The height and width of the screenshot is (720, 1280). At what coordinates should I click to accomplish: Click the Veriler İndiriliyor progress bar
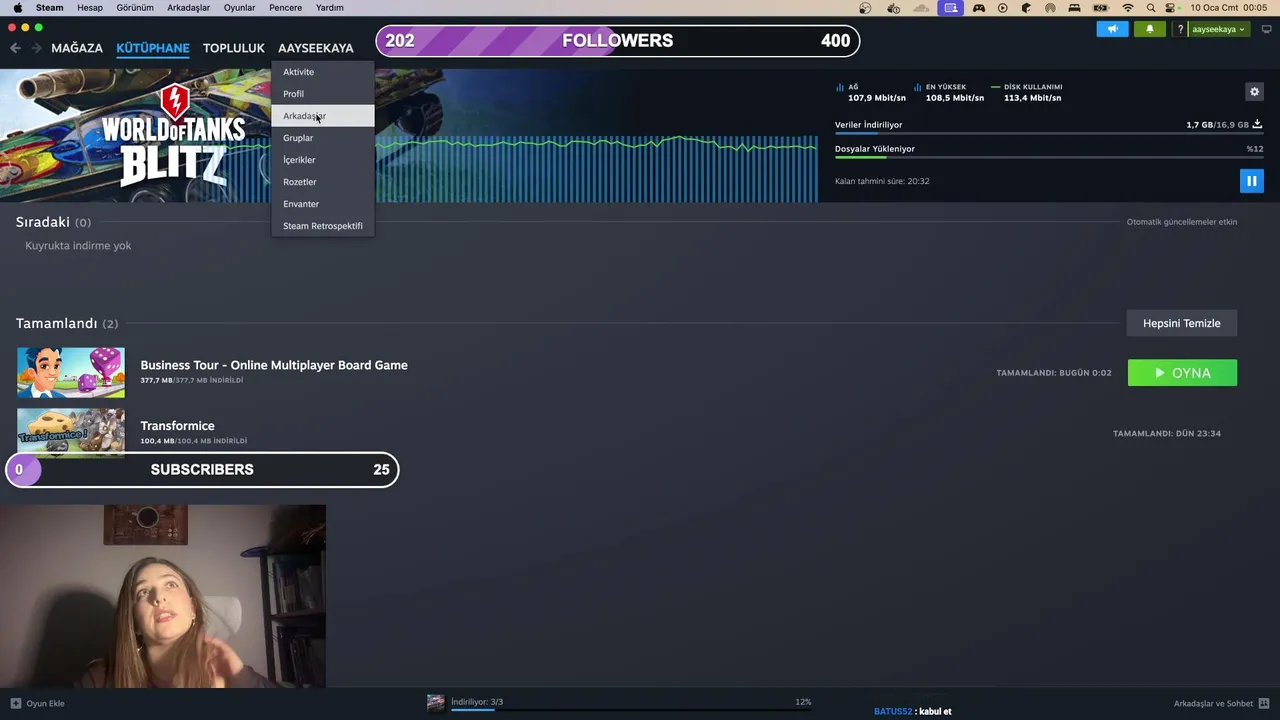(x=1049, y=133)
